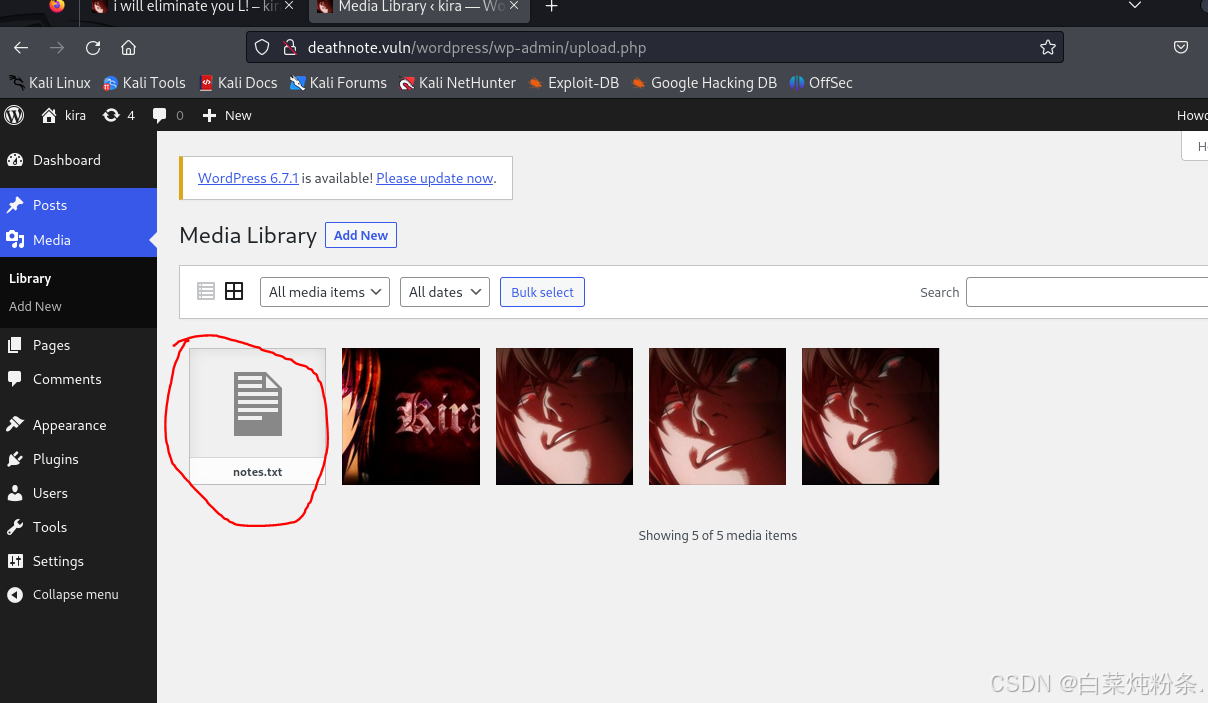1208x703 pixels.
Task: Open Appearance menu in sidebar
Action: click(x=78, y=425)
